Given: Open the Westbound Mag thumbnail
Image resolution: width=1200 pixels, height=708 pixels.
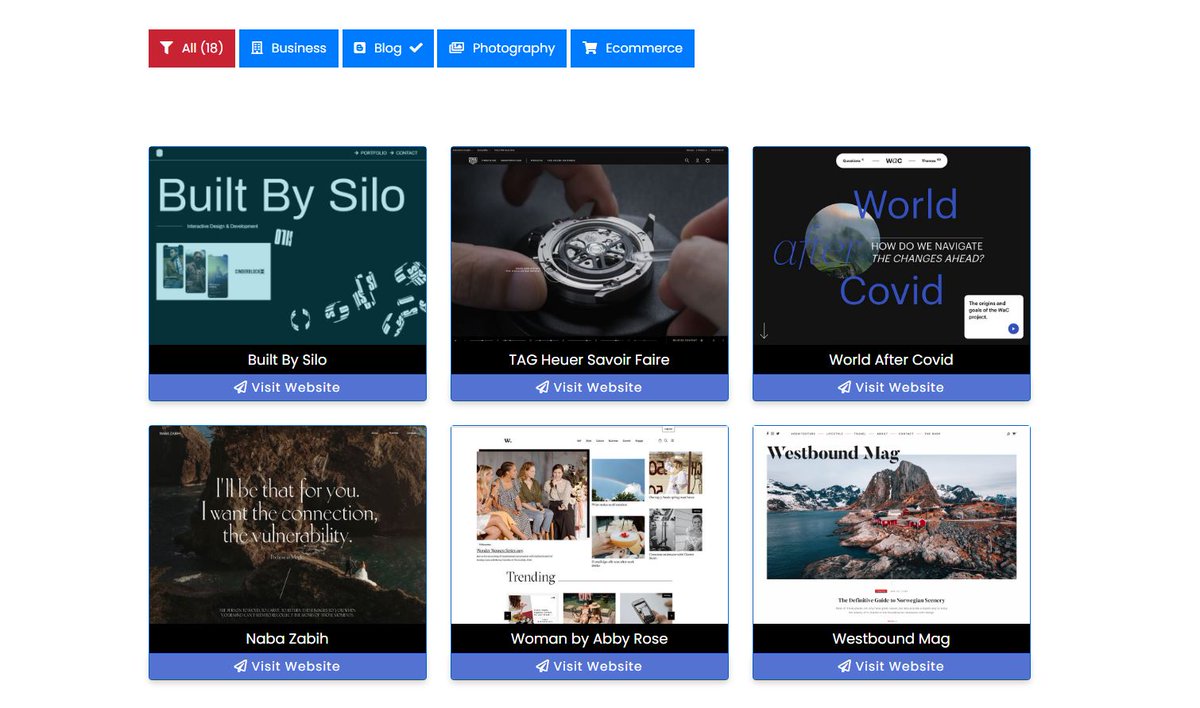Looking at the screenshot, I should 892,525.
